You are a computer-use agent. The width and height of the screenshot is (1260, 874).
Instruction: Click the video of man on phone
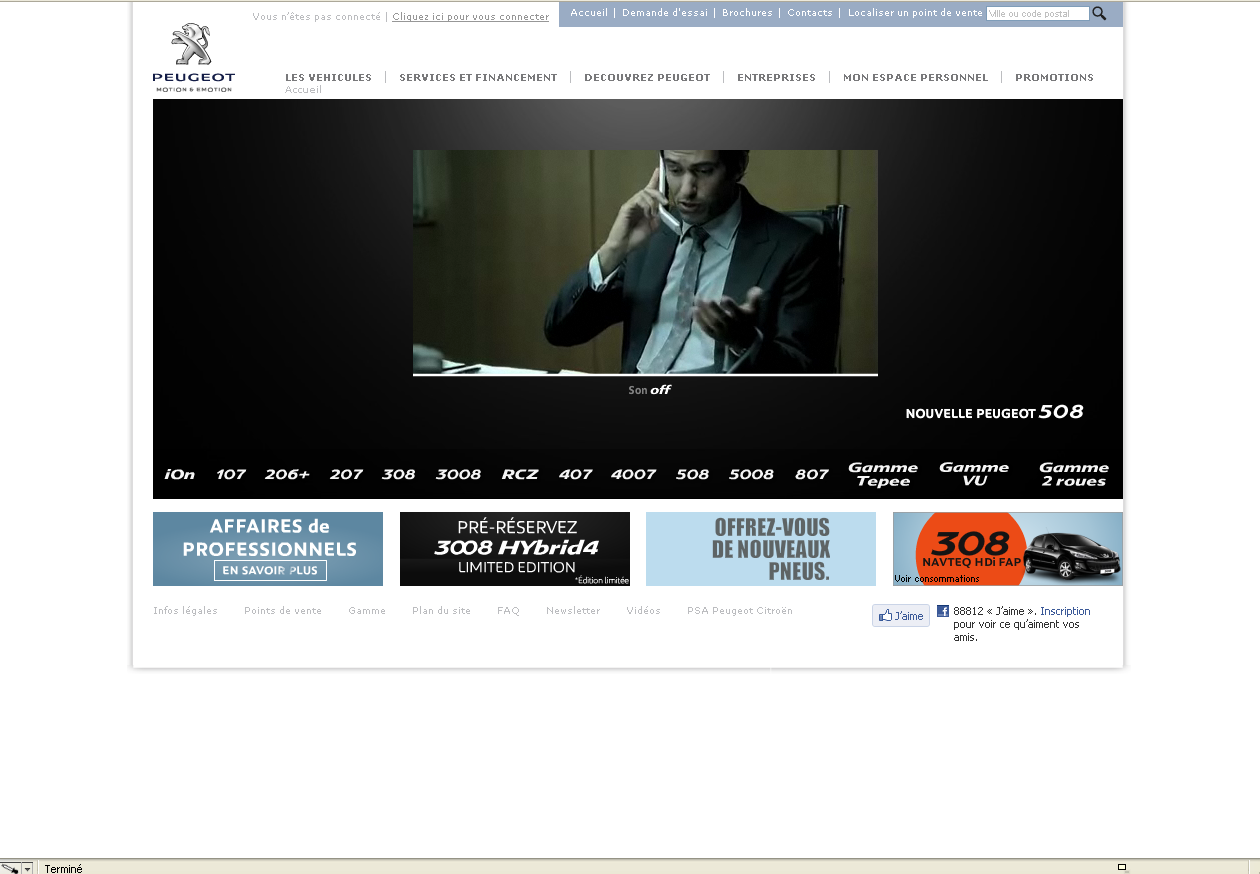(645, 261)
